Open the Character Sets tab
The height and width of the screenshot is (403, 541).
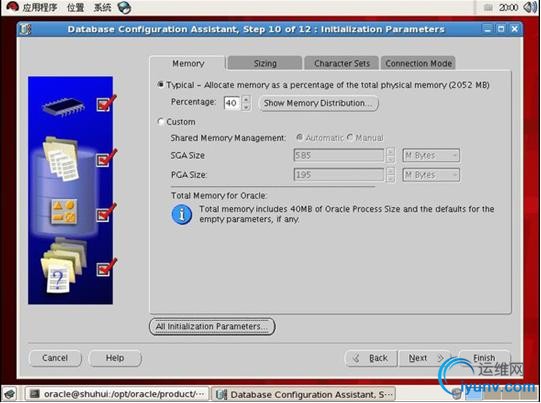pyautogui.click(x=342, y=63)
